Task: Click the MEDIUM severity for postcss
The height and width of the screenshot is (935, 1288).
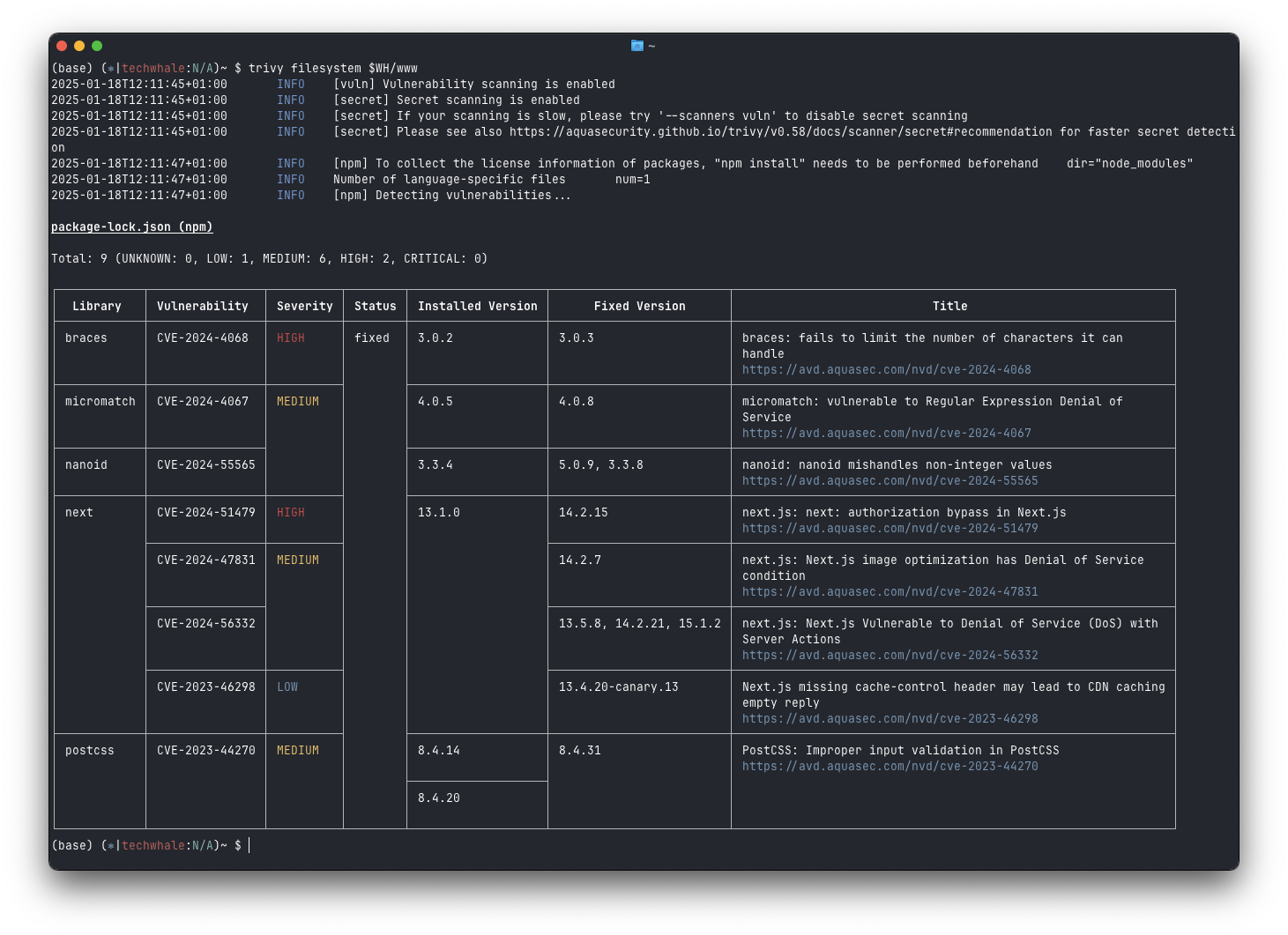Action: point(298,751)
